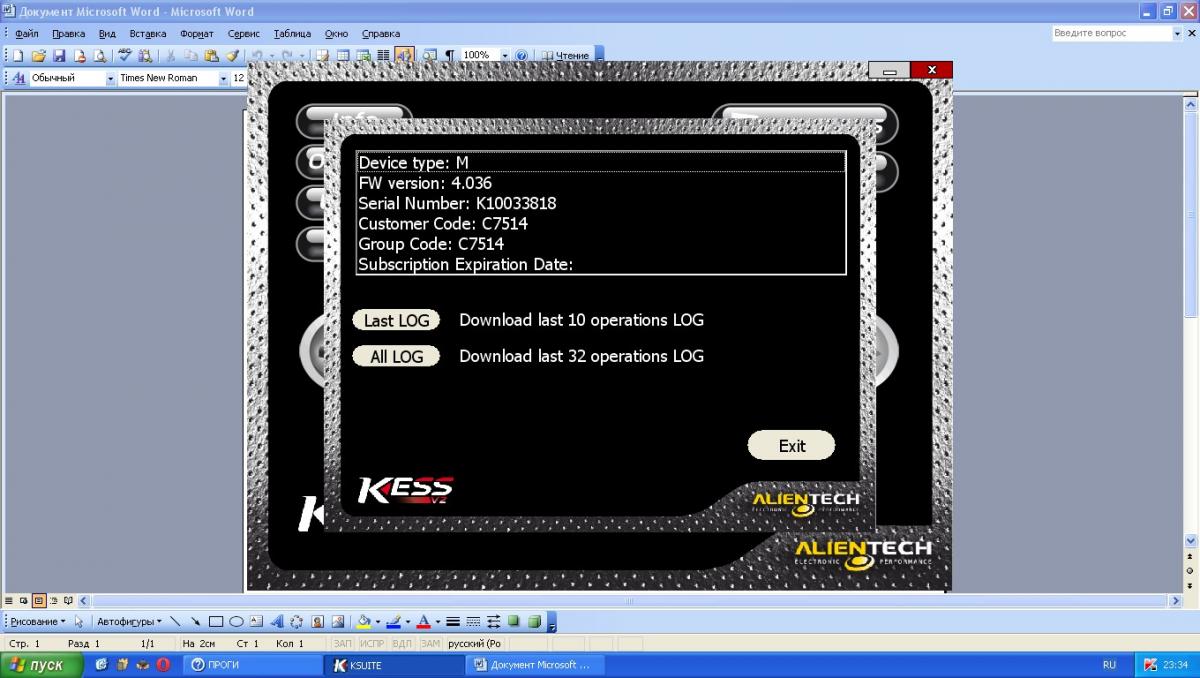The height and width of the screenshot is (678, 1200).
Task: Insert Picture from file icon
Action: tap(338, 622)
